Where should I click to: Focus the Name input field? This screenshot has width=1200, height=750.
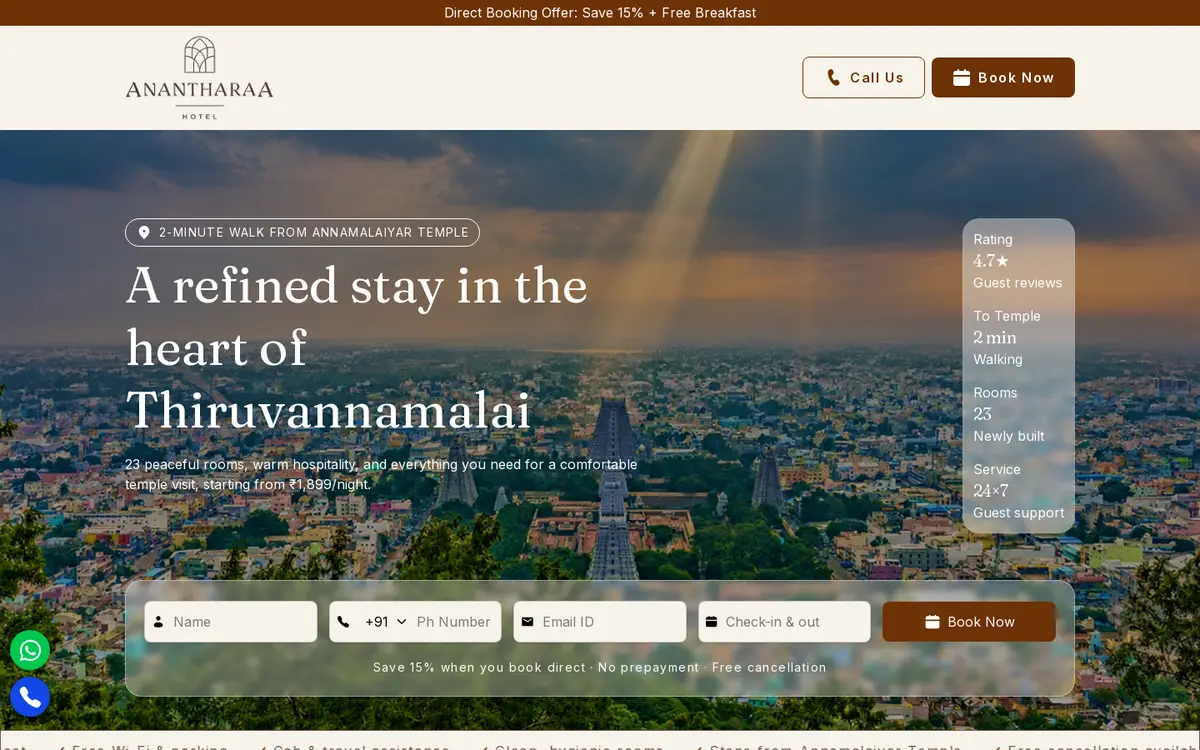pyautogui.click(x=231, y=621)
